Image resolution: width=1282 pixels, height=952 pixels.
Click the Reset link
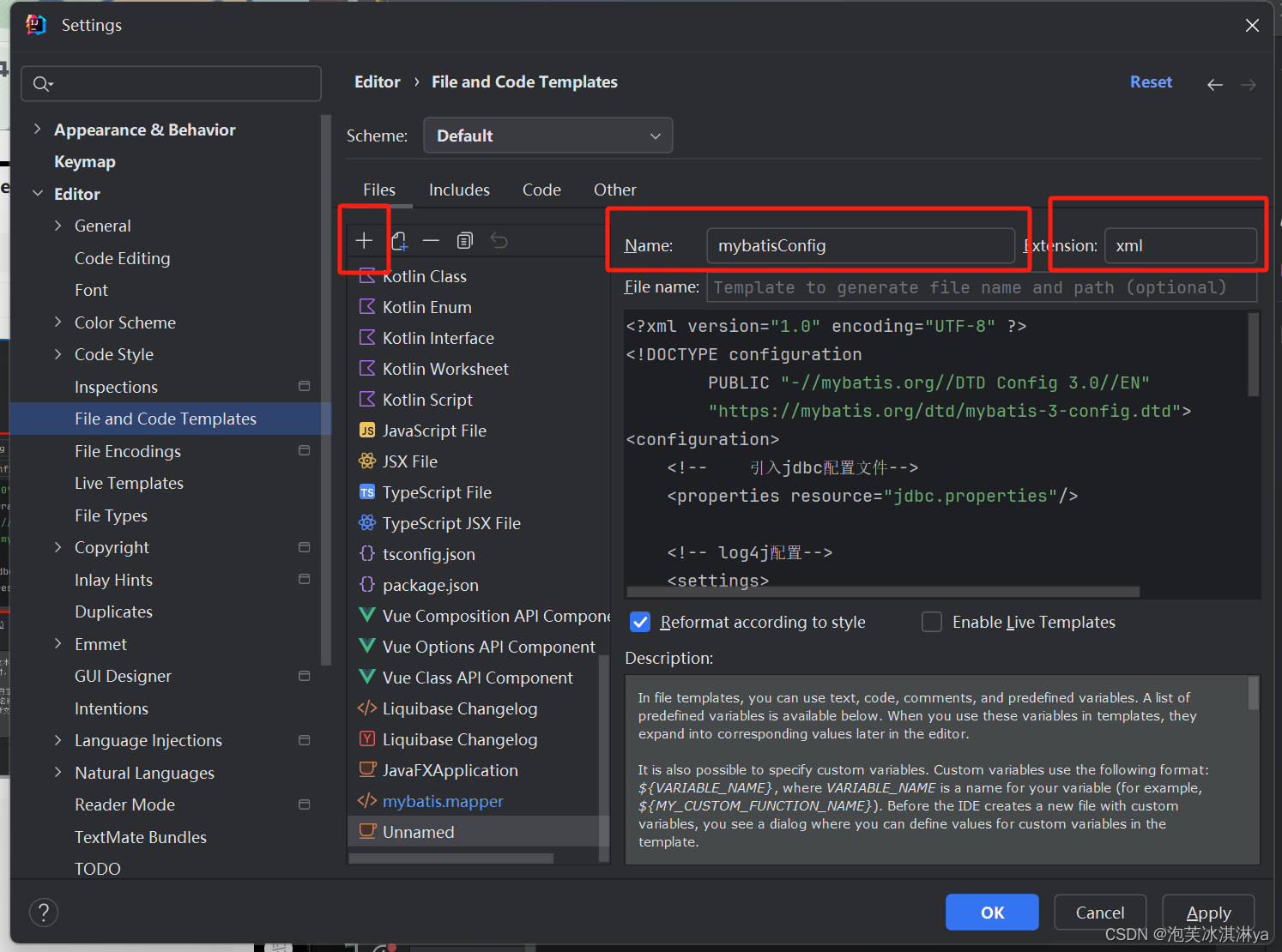point(1151,81)
